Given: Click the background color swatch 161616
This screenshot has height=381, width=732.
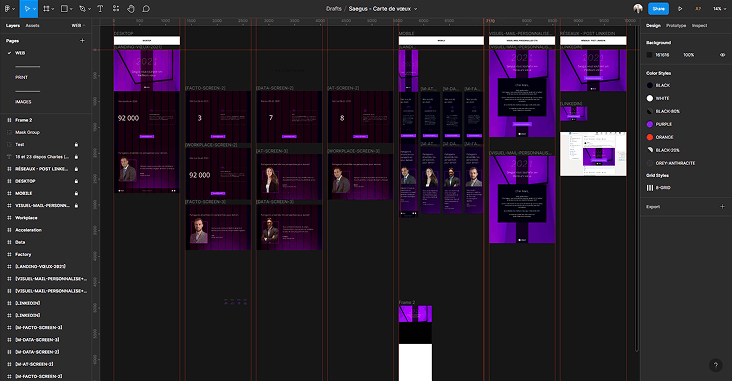Looking at the screenshot, I should click(x=649, y=55).
